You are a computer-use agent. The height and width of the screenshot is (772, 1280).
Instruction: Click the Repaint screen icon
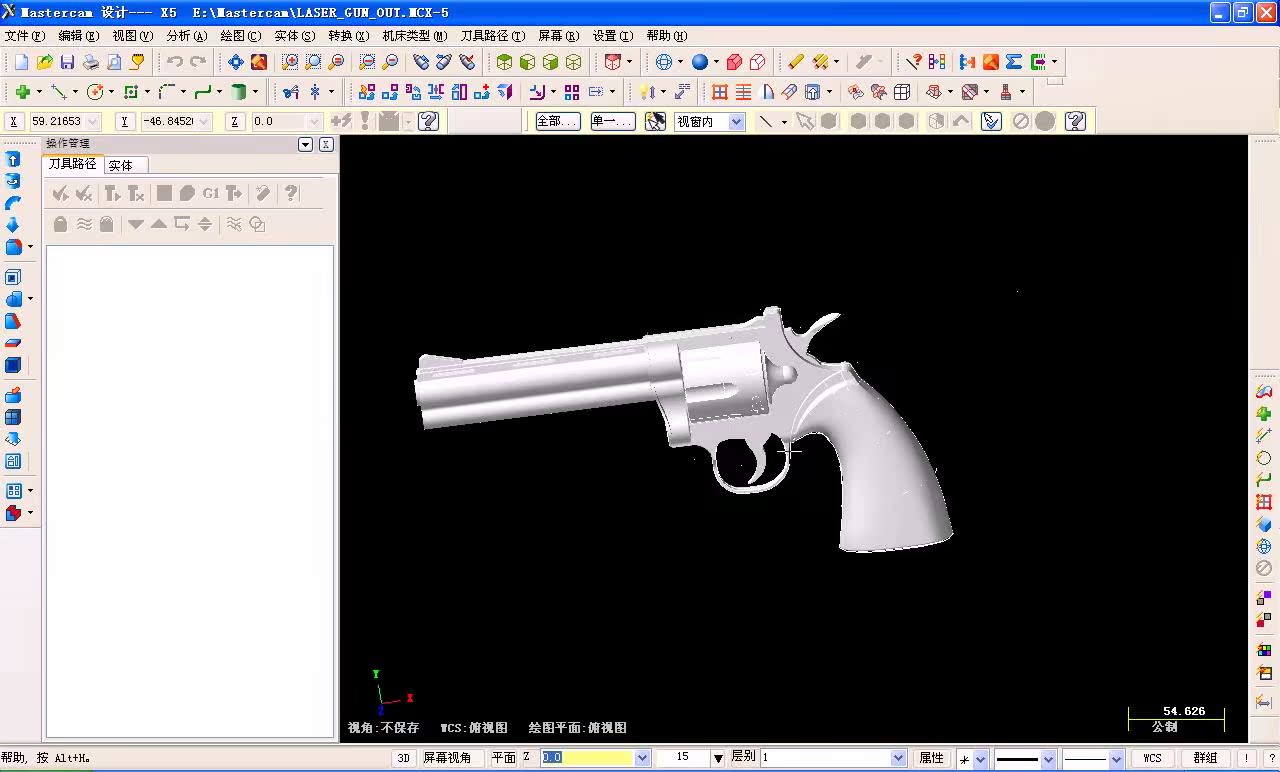coord(259,62)
